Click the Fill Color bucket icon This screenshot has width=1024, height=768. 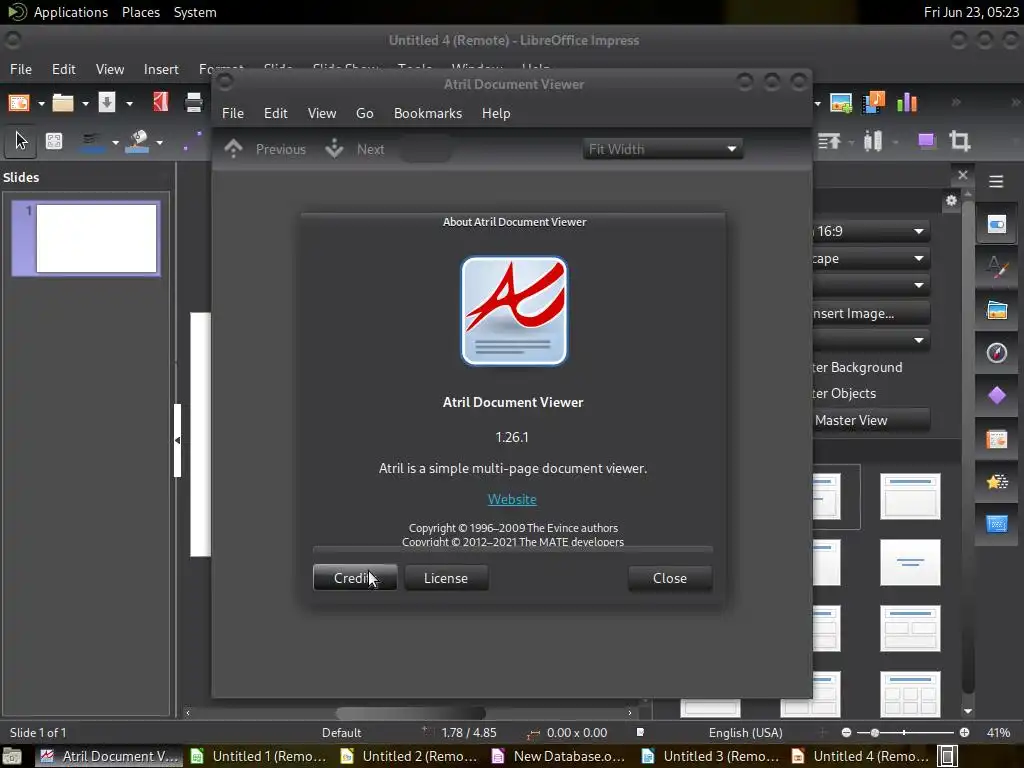(136, 142)
